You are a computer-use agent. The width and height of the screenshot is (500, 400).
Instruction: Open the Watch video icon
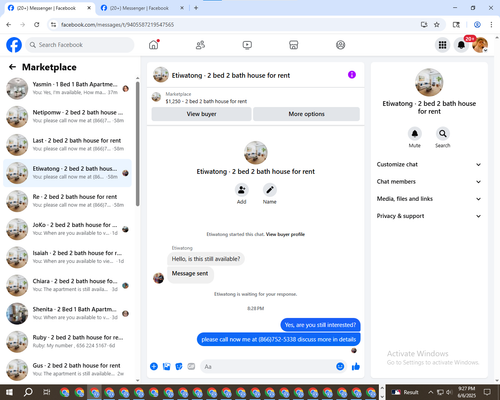pos(247,45)
